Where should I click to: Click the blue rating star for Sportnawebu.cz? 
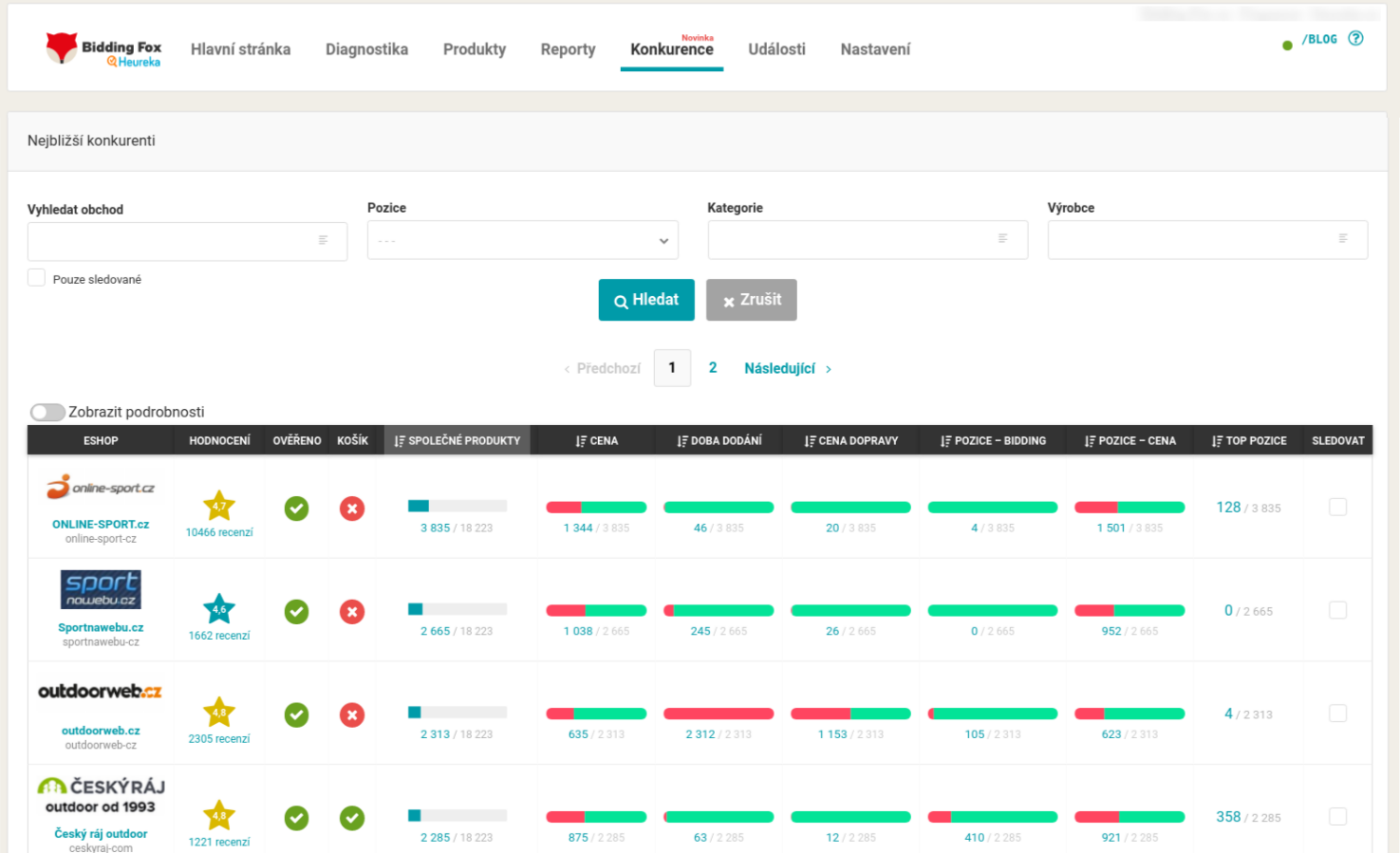[x=219, y=609]
